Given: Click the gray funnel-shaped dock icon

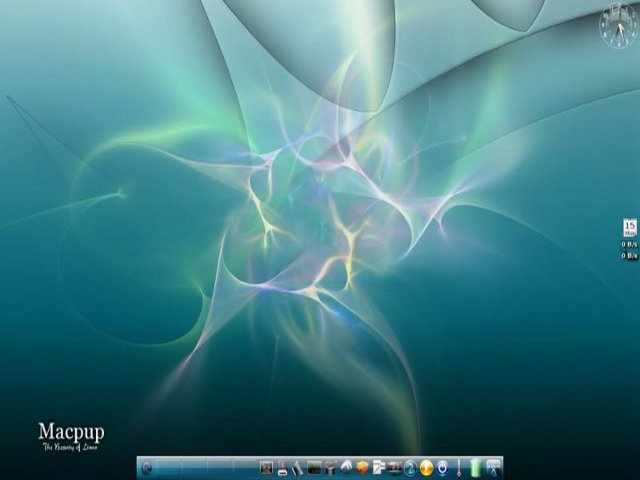Looking at the screenshot, I should 330,468.
